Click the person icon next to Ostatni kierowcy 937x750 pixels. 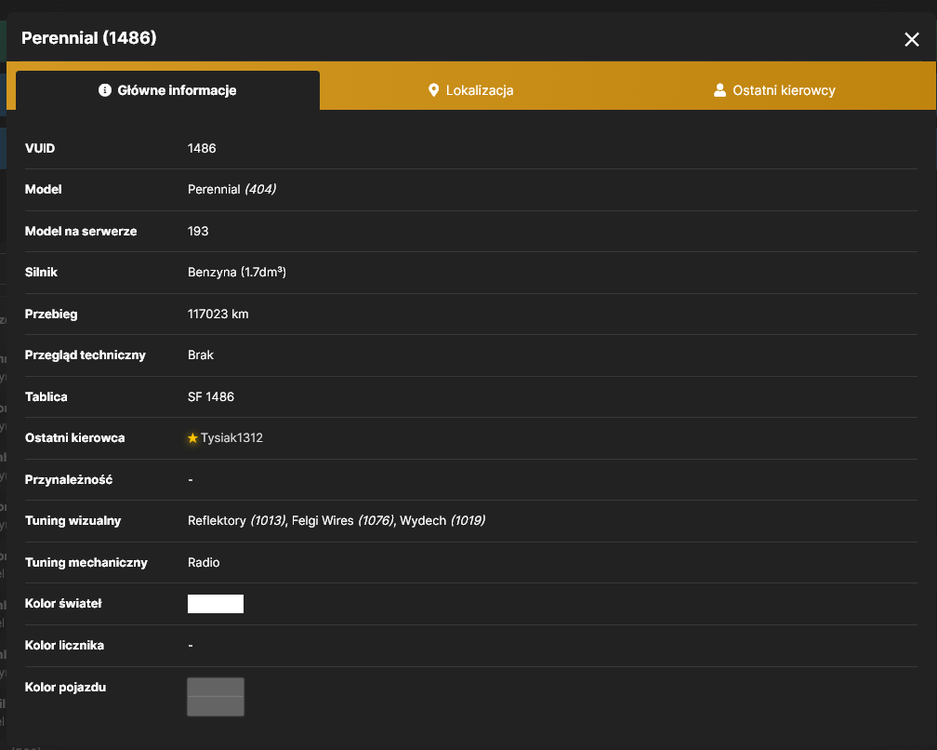720,90
